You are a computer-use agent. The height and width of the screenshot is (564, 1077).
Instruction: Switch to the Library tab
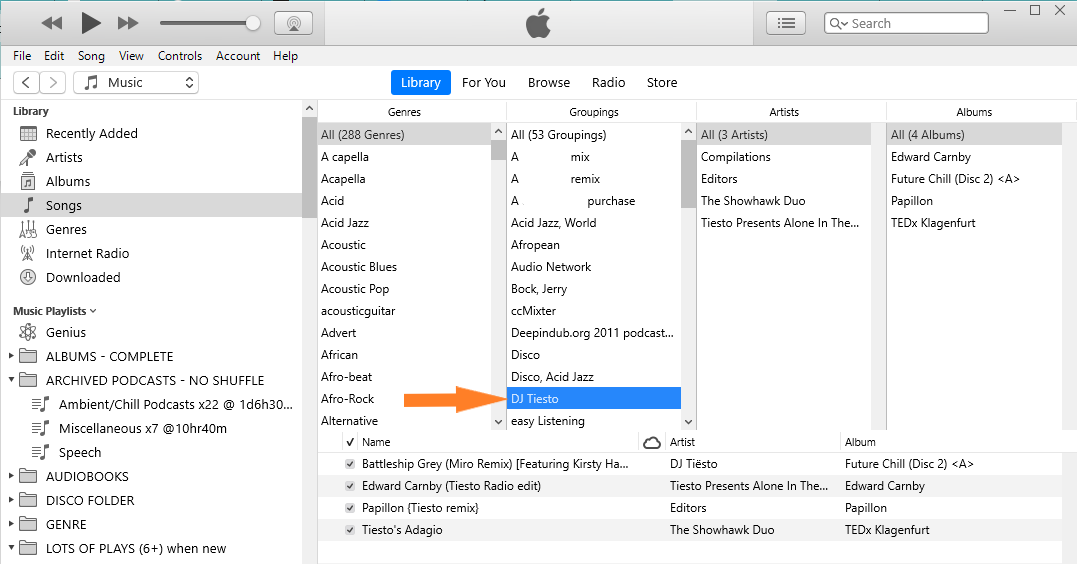(421, 82)
